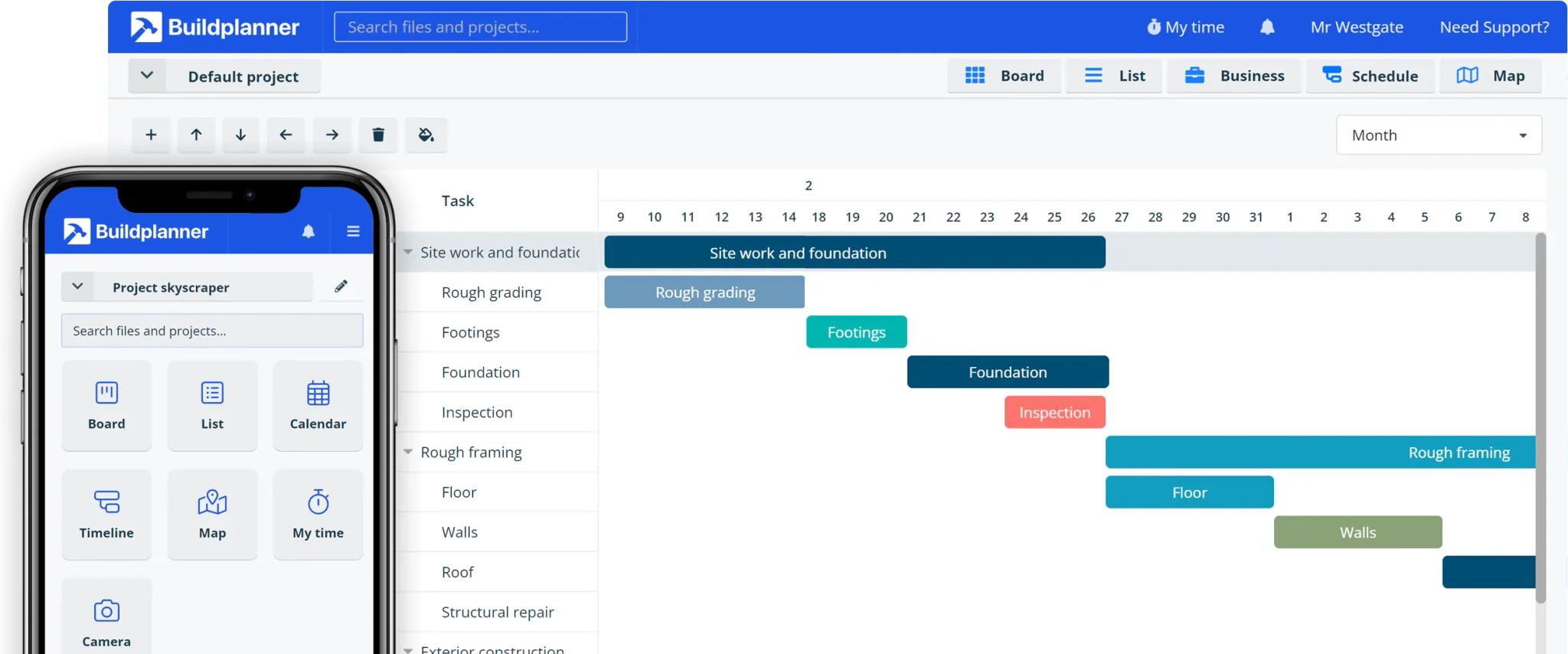This screenshot has width=1568, height=654.
Task: Tap phone search files and projects field
Action: pos(212,331)
